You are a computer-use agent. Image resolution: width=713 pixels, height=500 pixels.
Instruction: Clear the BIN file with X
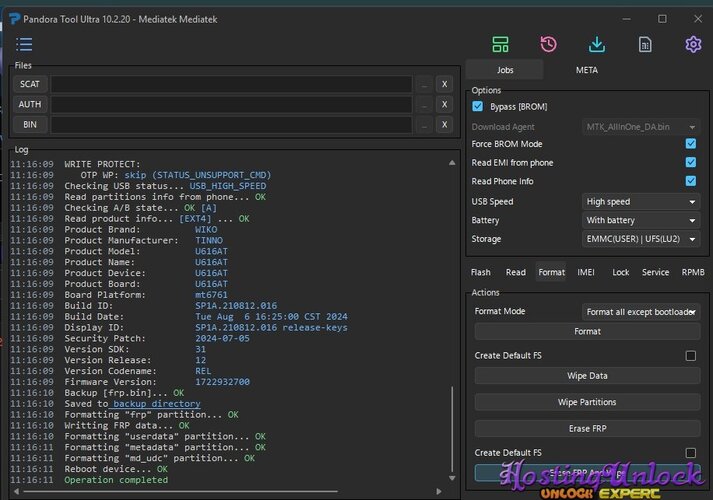[444, 124]
